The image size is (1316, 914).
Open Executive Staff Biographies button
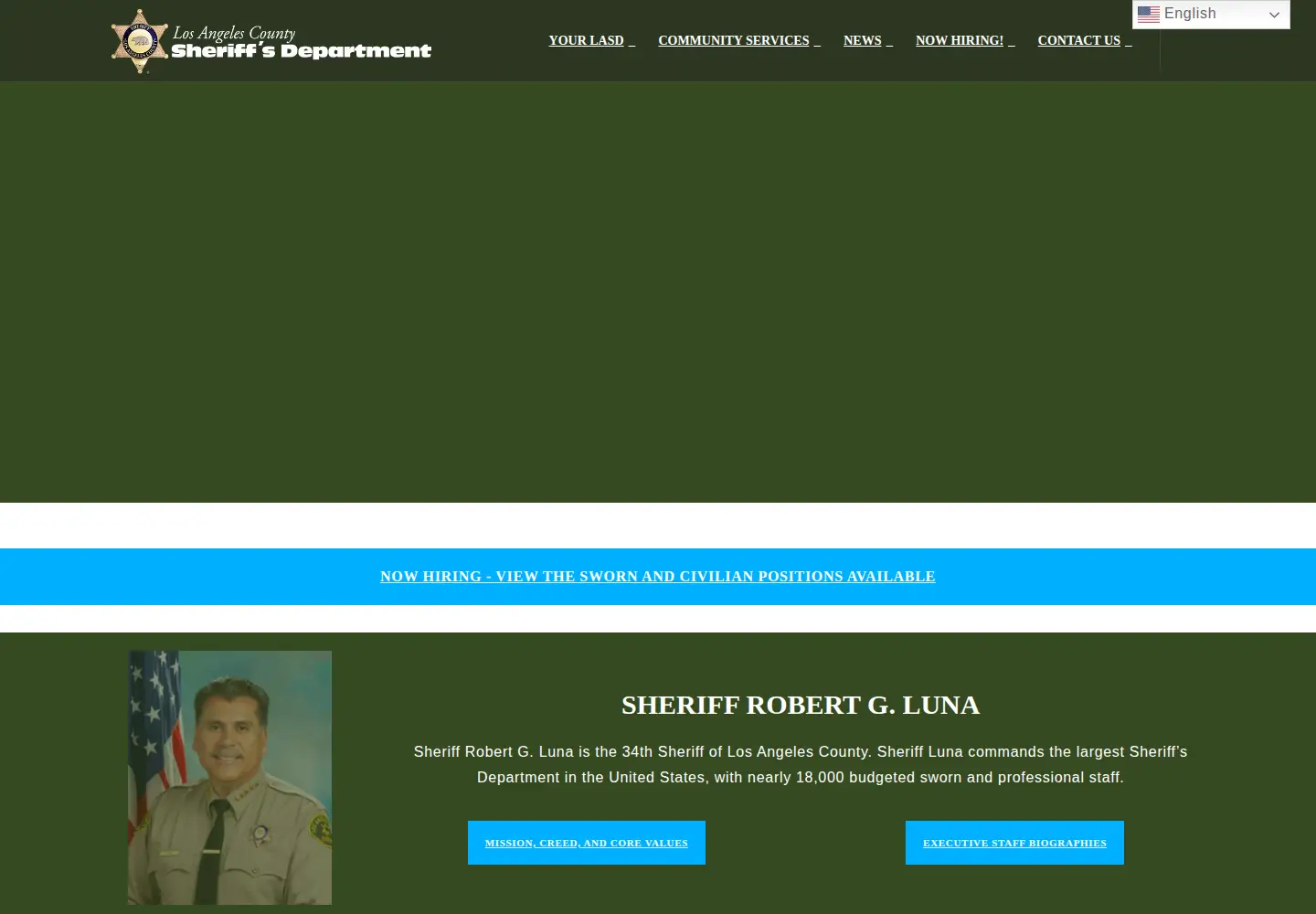(x=1014, y=843)
